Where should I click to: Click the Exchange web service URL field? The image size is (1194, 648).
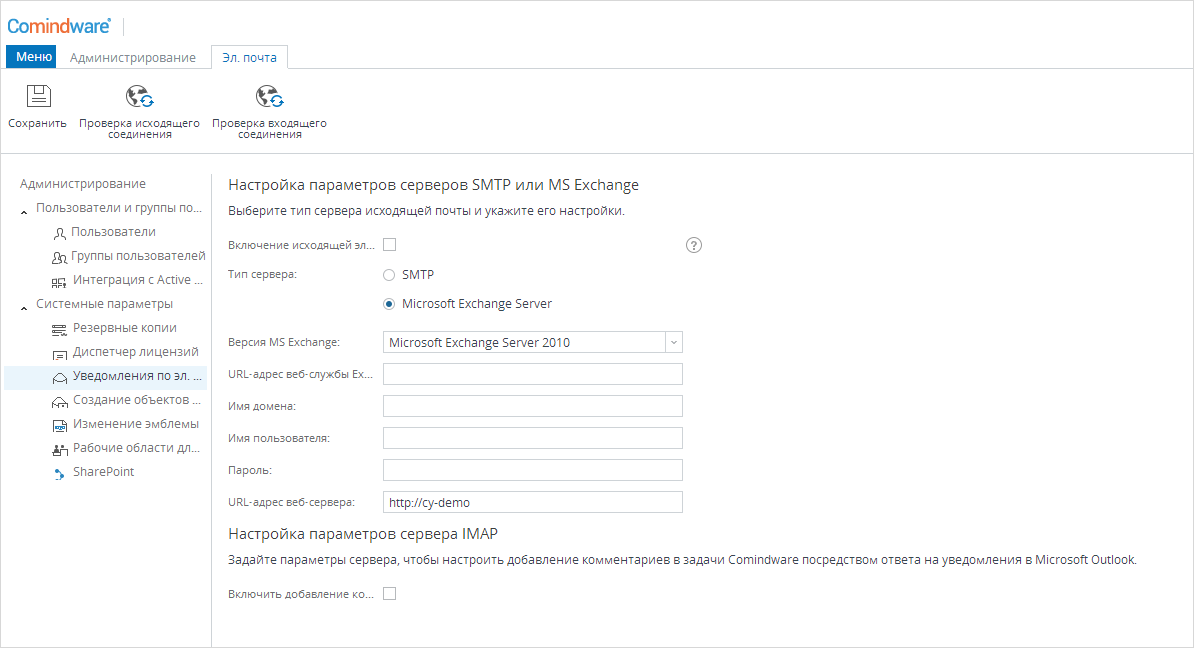(532, 374)
